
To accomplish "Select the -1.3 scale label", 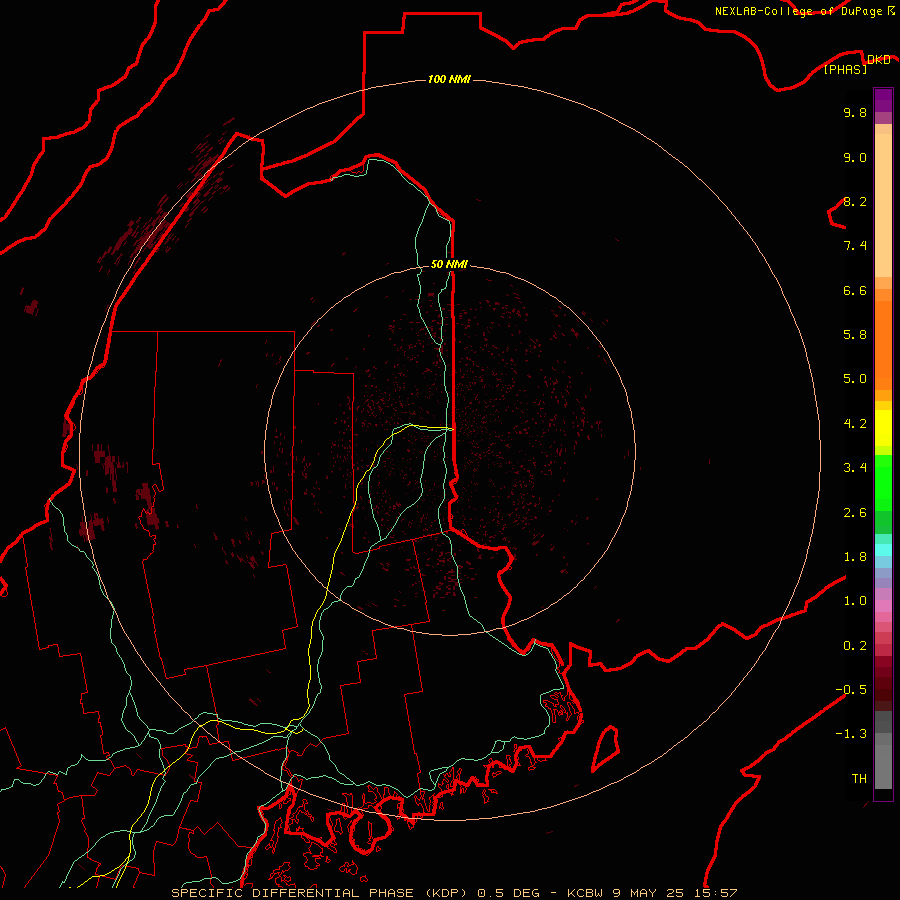I will 851,734.
